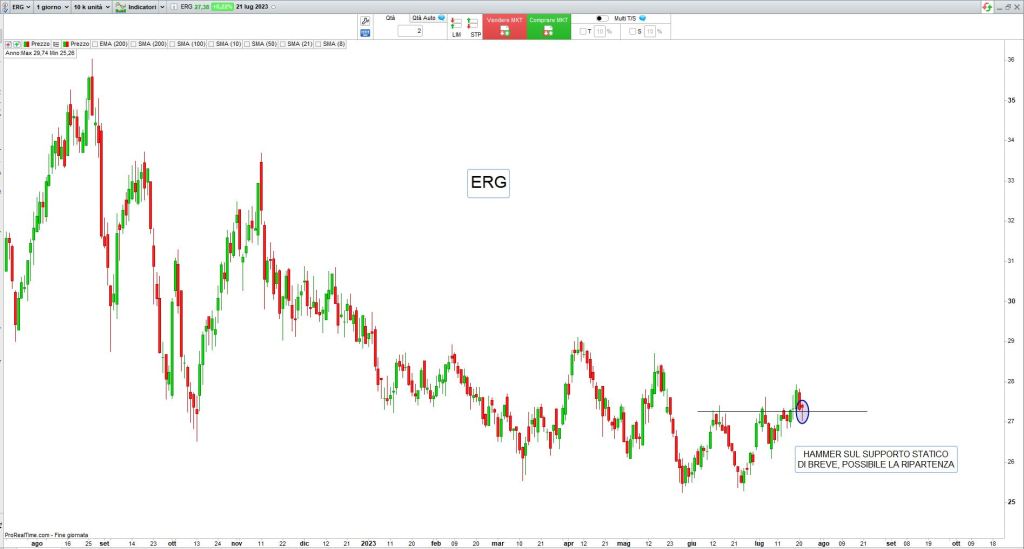
Task: Click the 36 value on price axis
Action: point(1011,59)
